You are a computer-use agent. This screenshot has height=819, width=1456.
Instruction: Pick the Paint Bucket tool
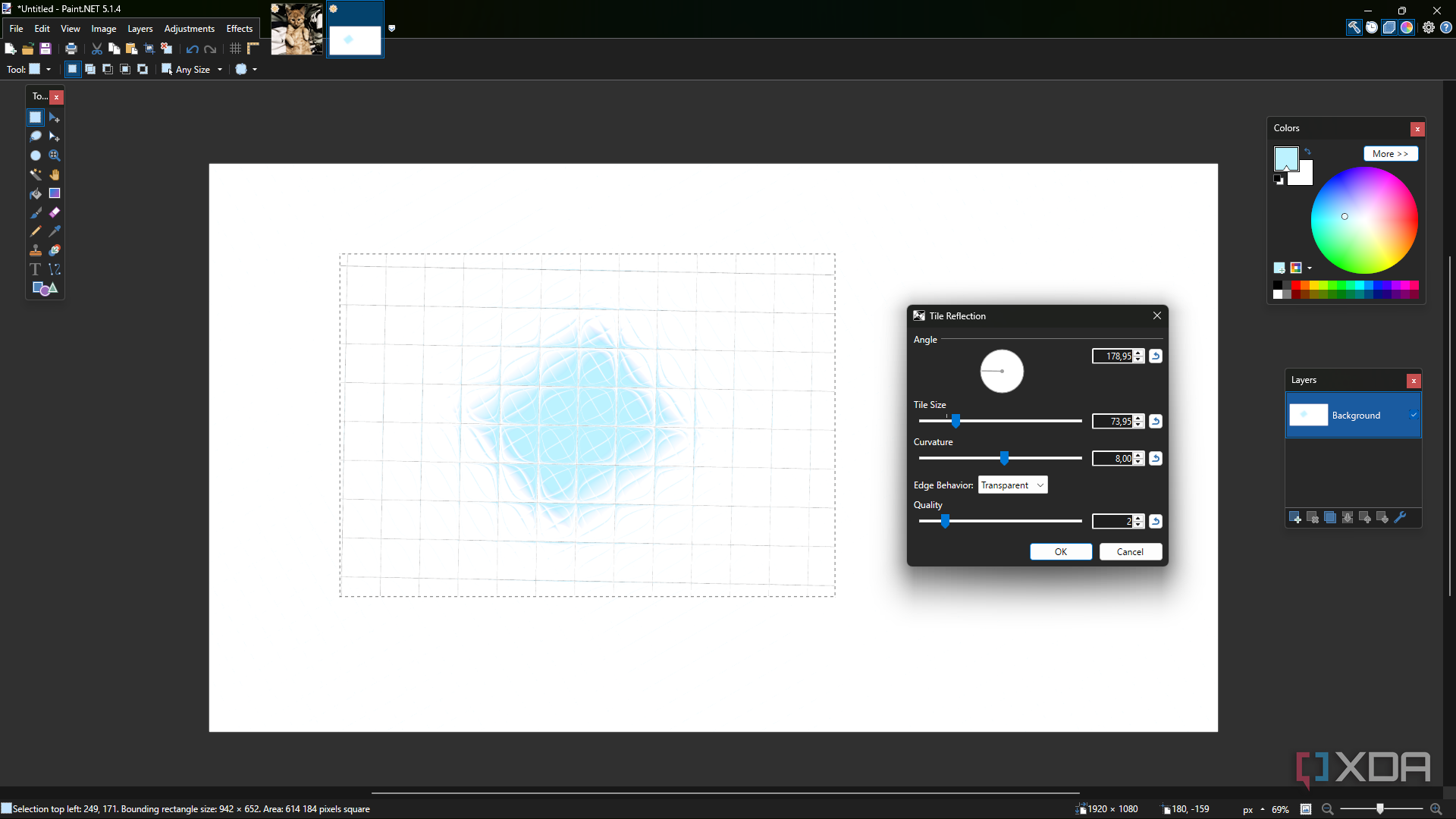[x=36, y=193]
